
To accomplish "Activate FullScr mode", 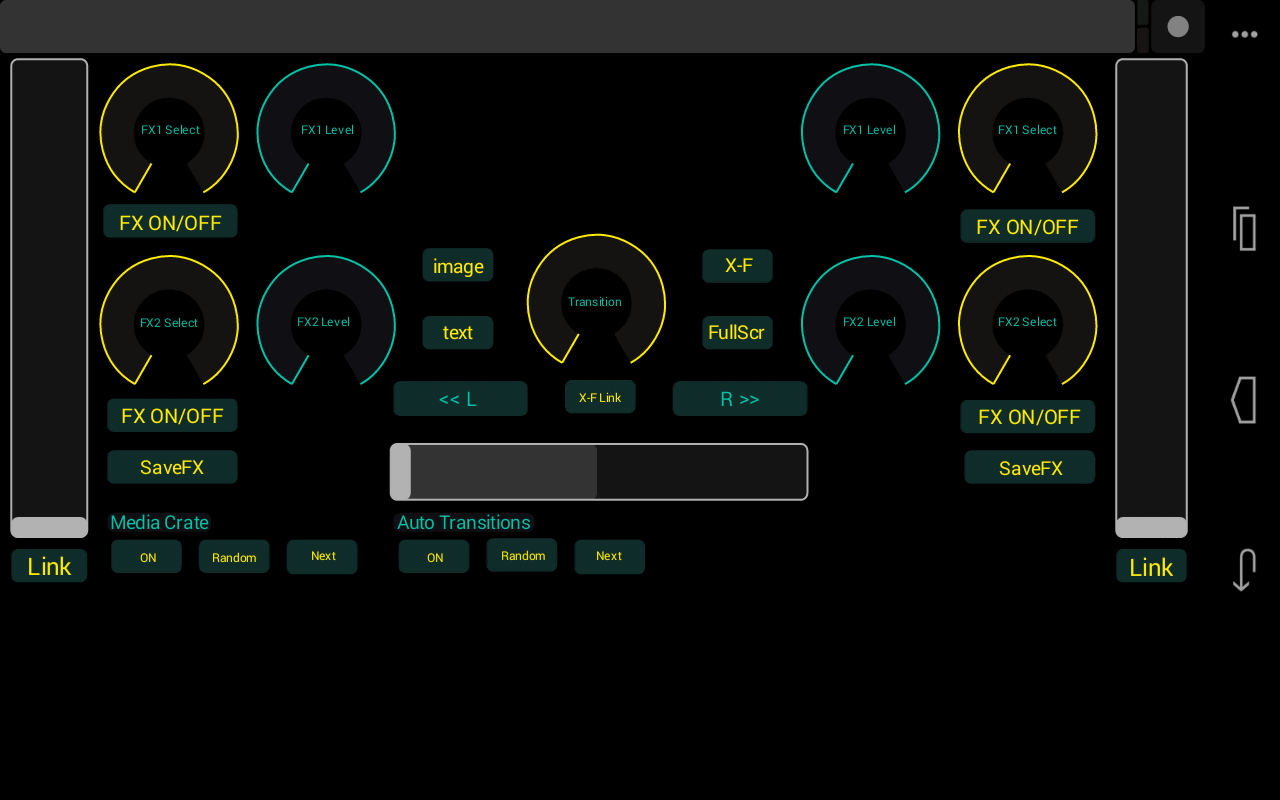I will [x=737, y=332].
